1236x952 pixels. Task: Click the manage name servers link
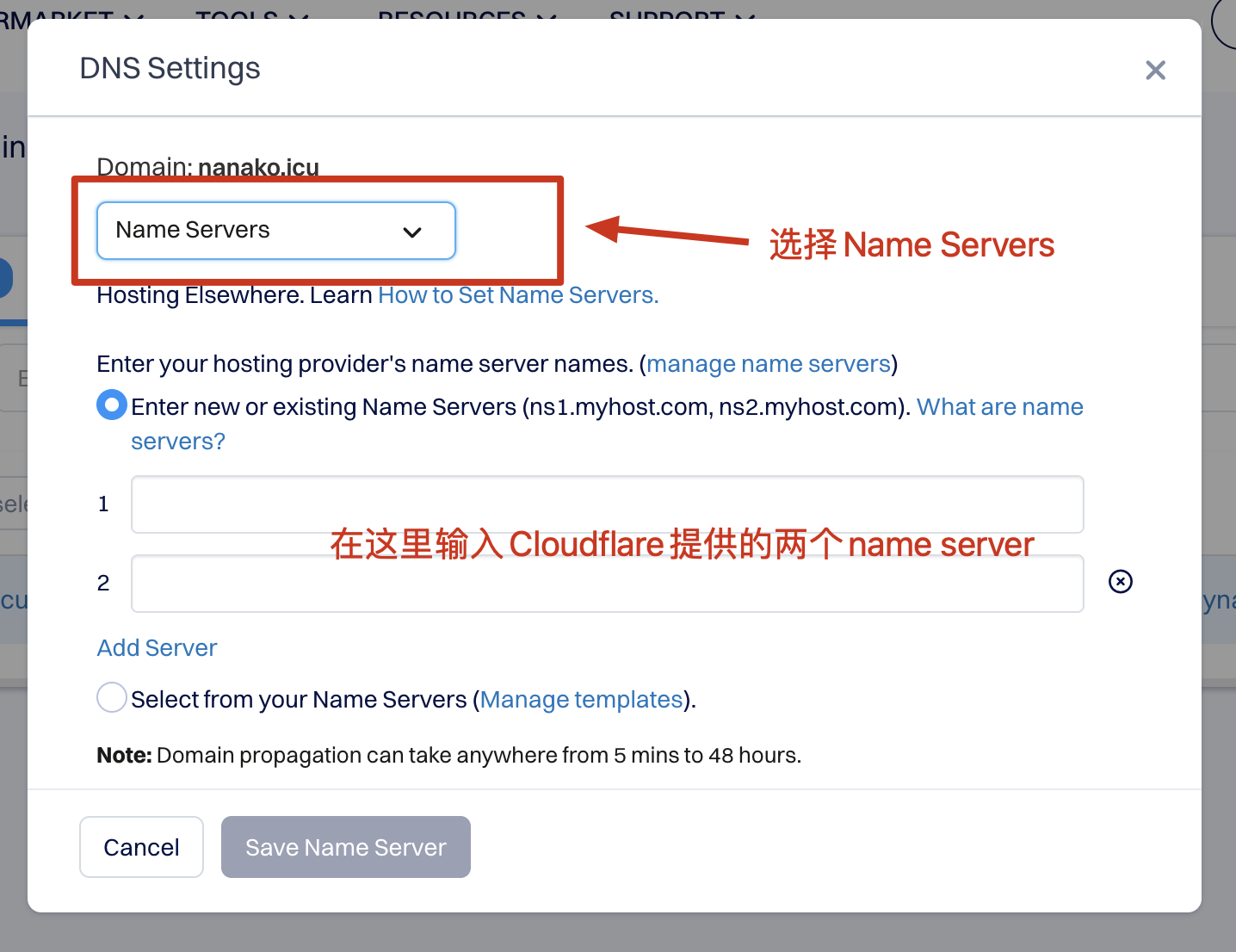[x=768, y=364]
